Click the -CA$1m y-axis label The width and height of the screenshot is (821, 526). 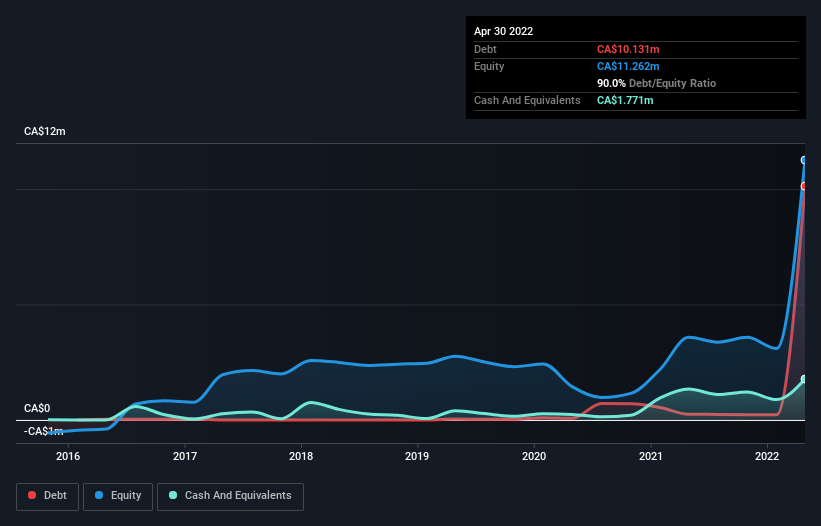click(x=43, y=431)
